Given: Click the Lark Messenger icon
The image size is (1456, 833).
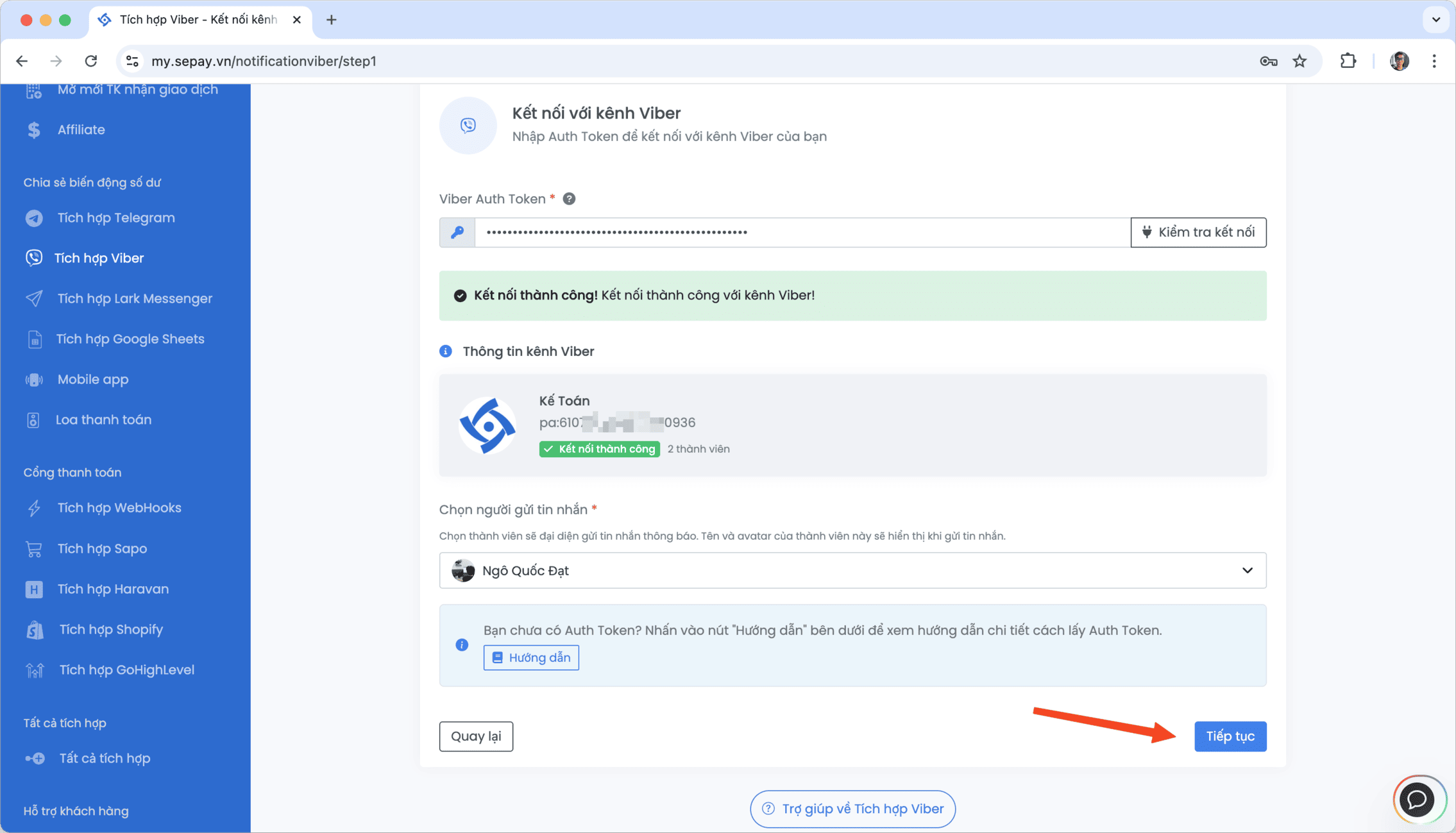Looking at the screenshot, I should click(x=34, y=299).
